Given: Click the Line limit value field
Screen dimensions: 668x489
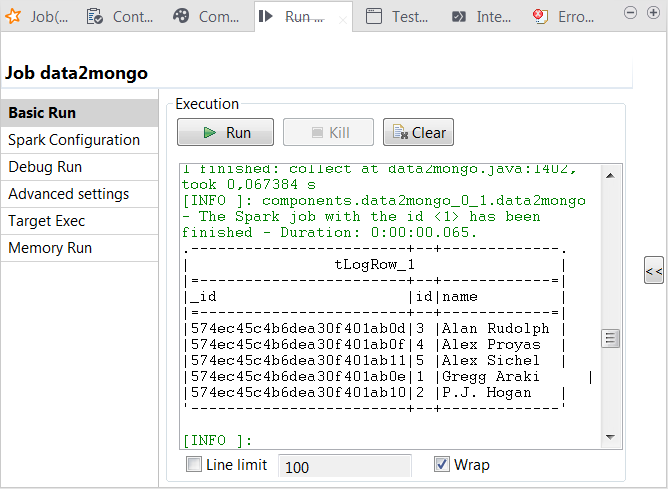Looking at the screenshot, I should (x=344, y=466).
